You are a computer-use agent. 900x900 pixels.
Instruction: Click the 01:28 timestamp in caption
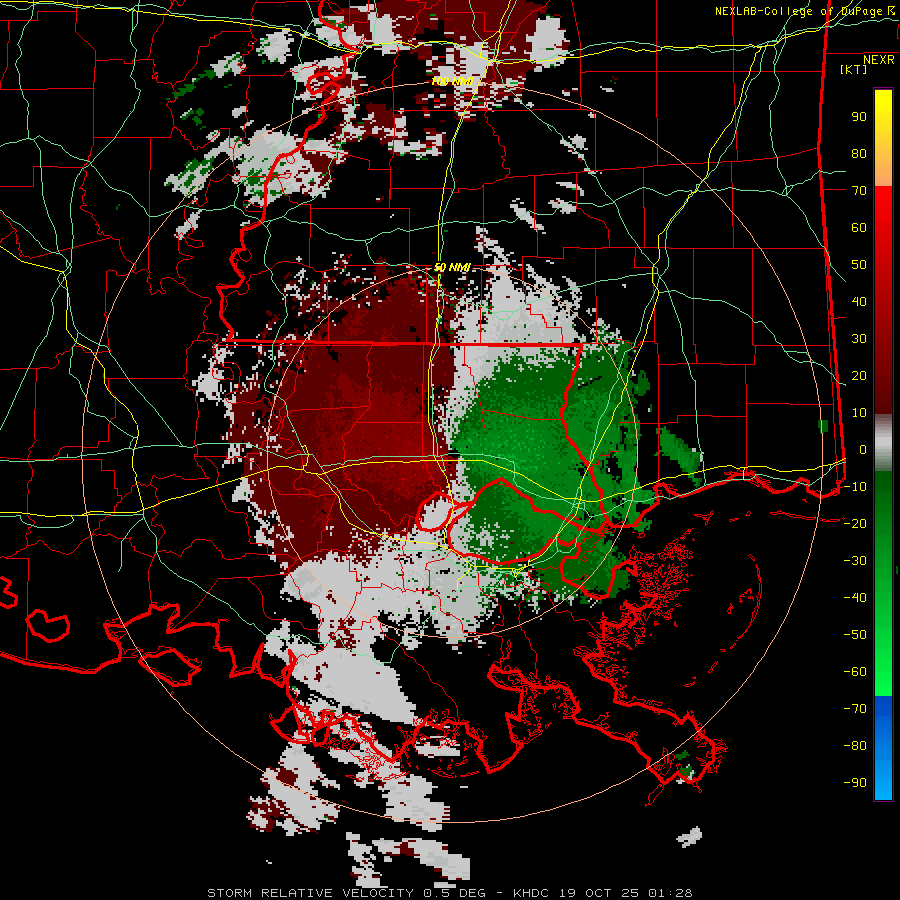point(670,893)
